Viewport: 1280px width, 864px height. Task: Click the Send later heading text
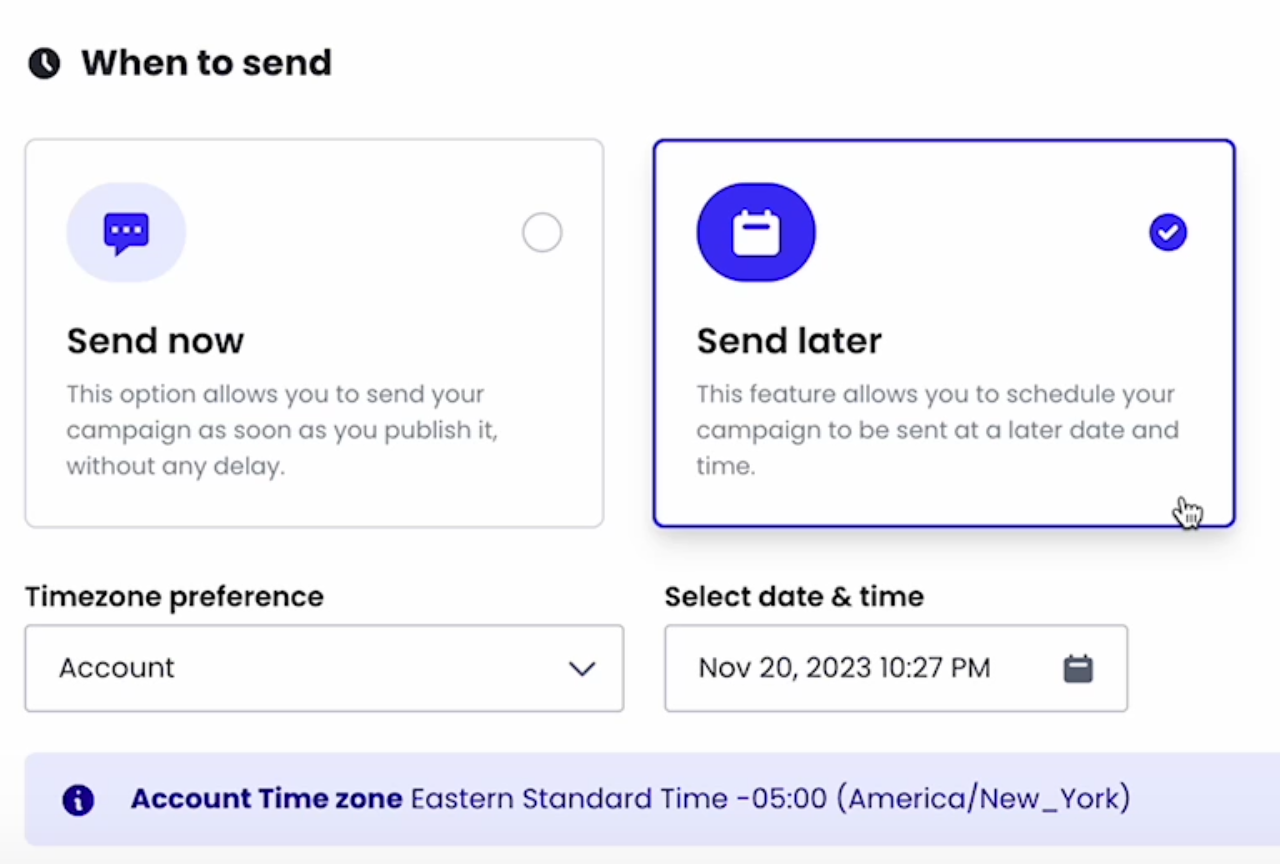789,341
